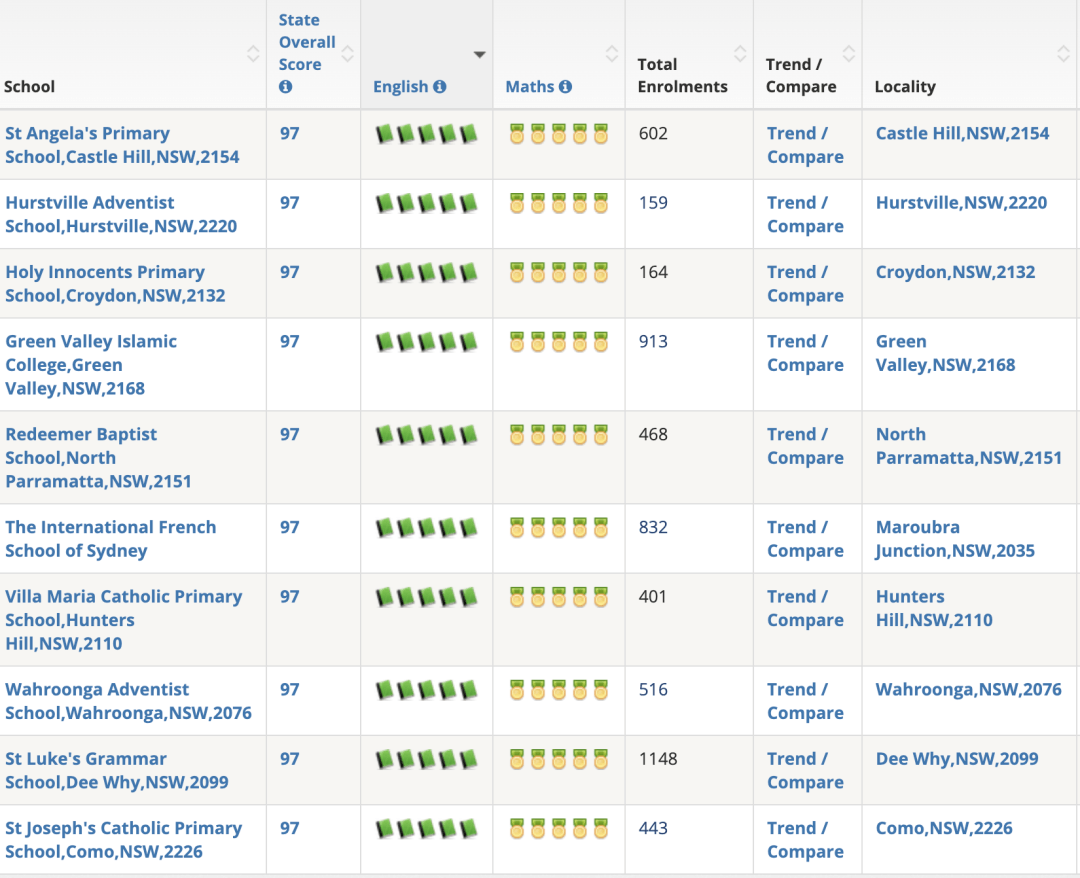This screenshot has width=1080, height=878.
Task: Click enrolment value 832
Action: (653, 527)
